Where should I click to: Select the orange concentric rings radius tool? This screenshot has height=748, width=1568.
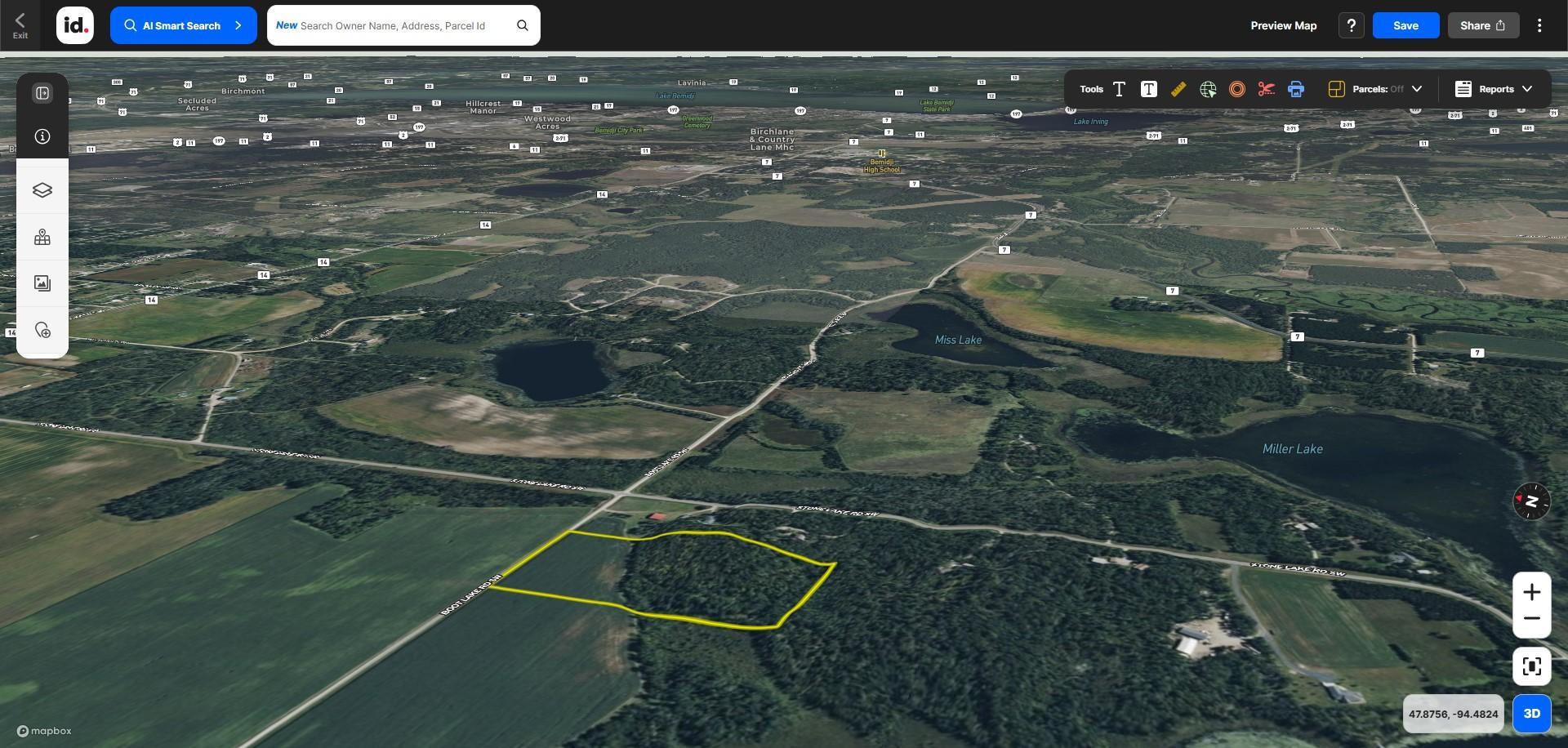click(x=1236, y=89)
